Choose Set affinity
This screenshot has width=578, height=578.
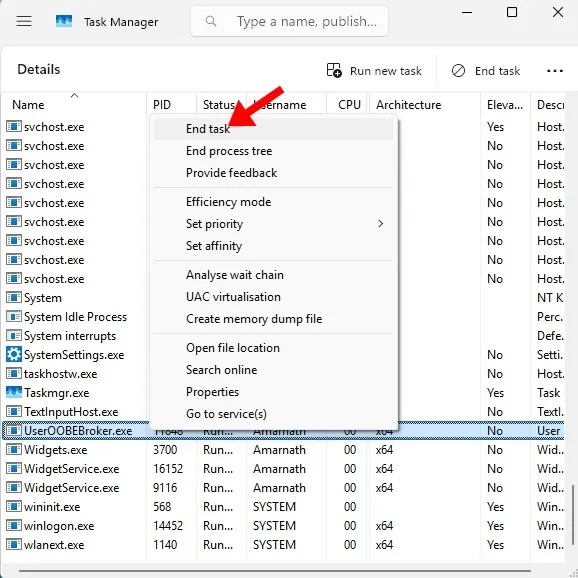[274, 246]
